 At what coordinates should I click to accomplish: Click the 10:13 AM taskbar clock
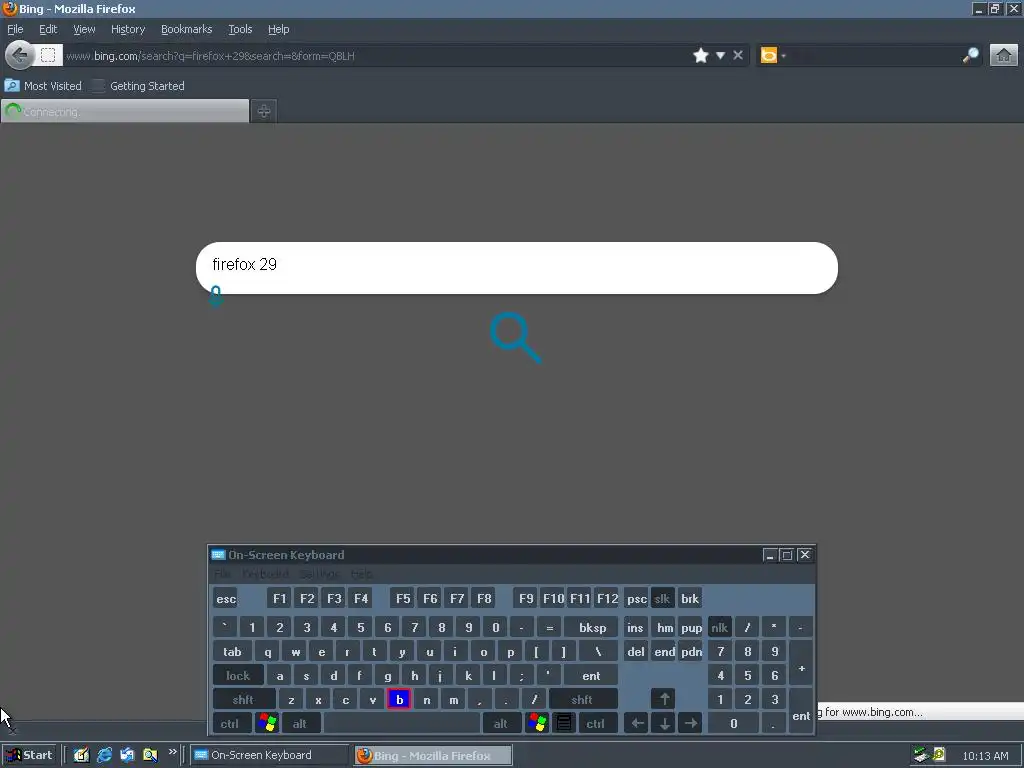coord(985,756)
